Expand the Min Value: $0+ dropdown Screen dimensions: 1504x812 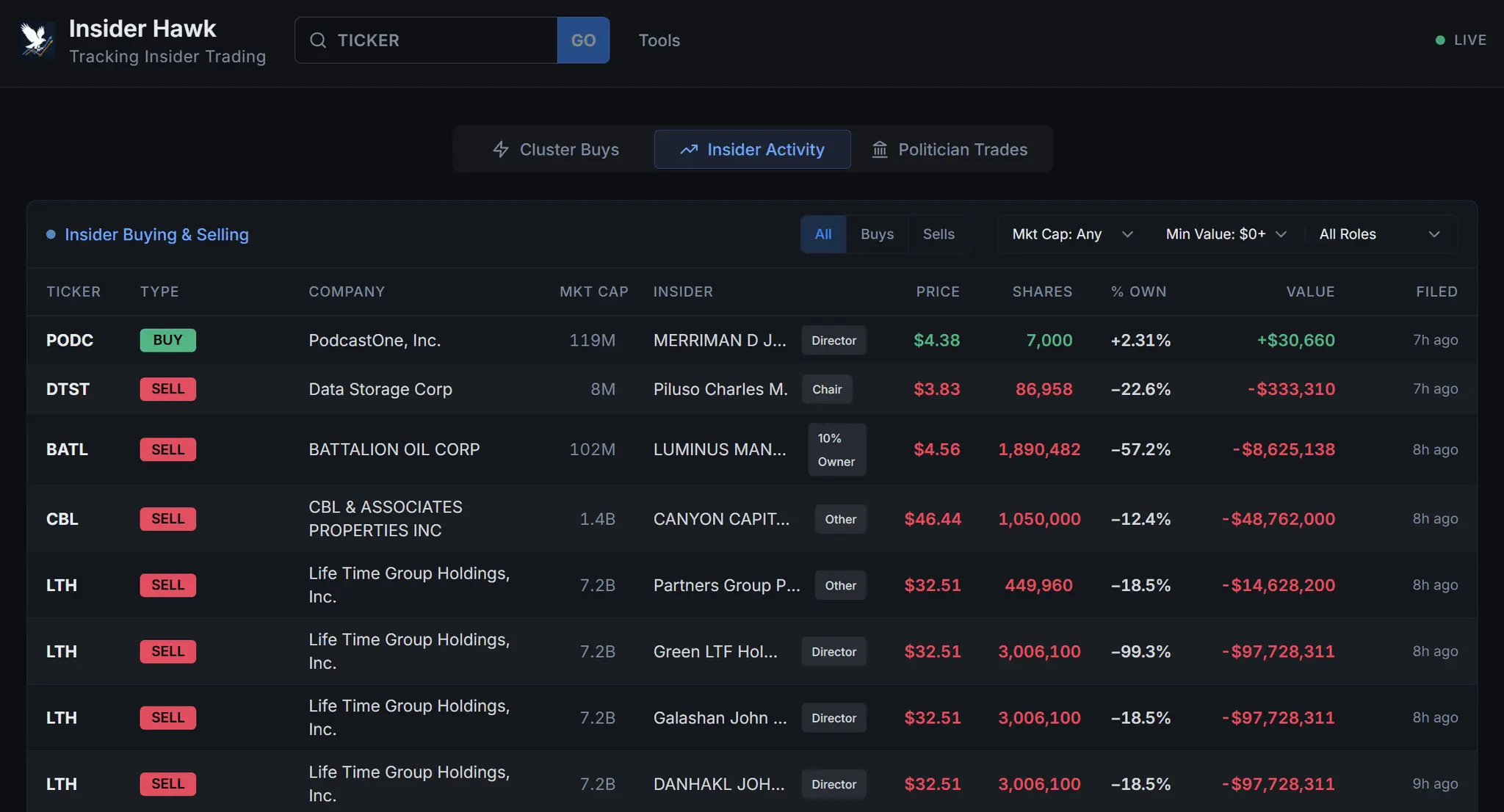point(1226,234)
